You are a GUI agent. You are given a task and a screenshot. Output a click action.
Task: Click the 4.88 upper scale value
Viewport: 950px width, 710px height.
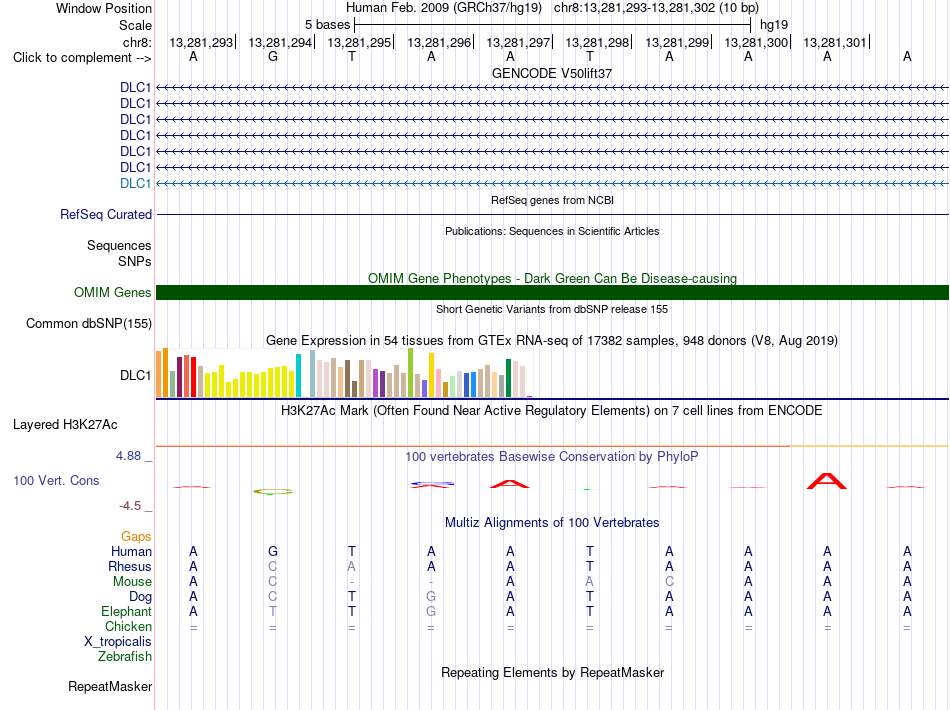[x=128, y=456]
